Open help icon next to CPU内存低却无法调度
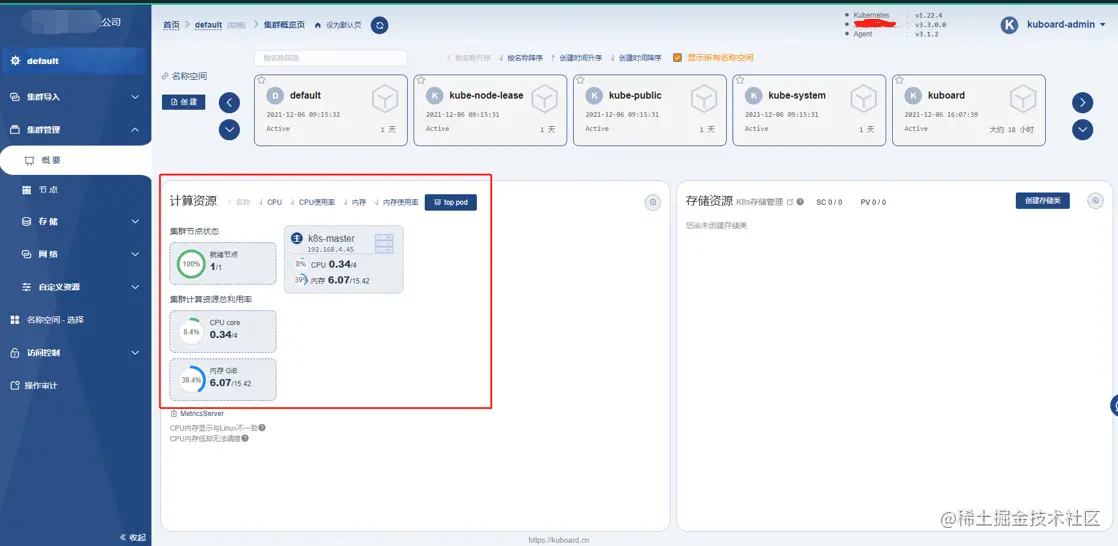This screenshot has height=546, width=1118. (x=245, y=438)
